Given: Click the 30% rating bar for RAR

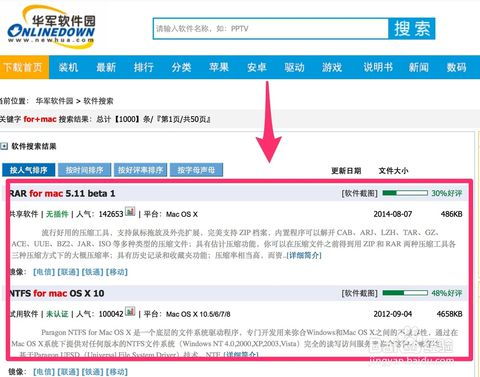Looking at the screenshot, I should [x=405, y=193].
